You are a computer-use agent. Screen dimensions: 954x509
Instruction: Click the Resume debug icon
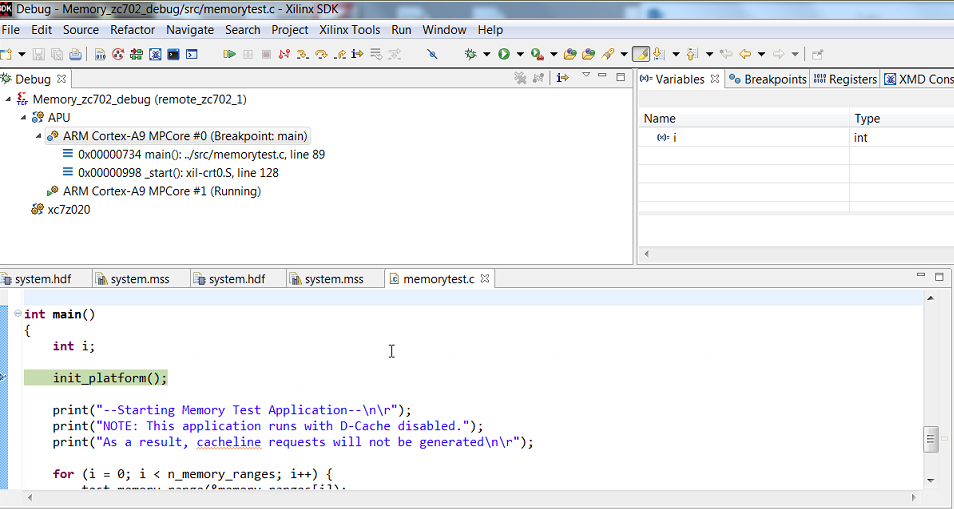pos(229,54)
